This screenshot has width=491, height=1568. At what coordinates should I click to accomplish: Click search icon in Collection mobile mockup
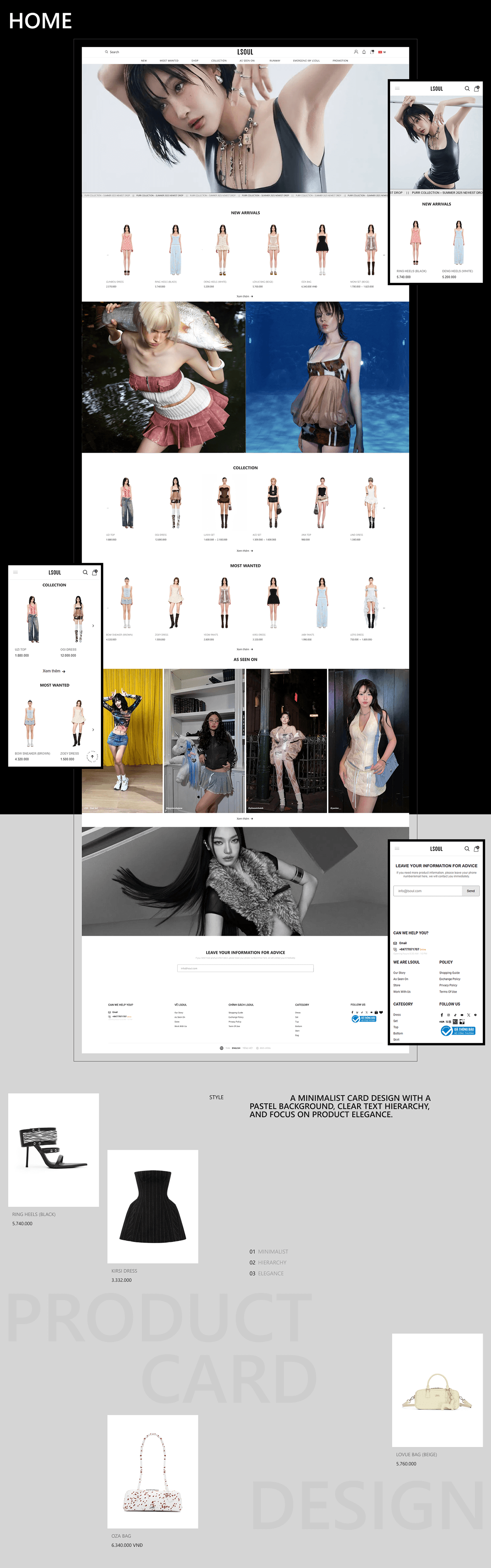(x=85, y=572)
